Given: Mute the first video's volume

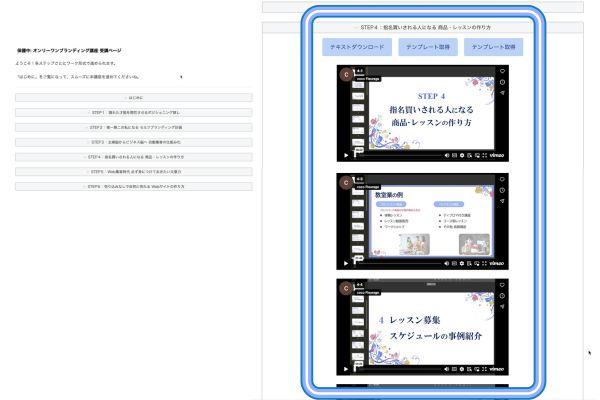Looking at the screenshot, I should tap(447, 155).
